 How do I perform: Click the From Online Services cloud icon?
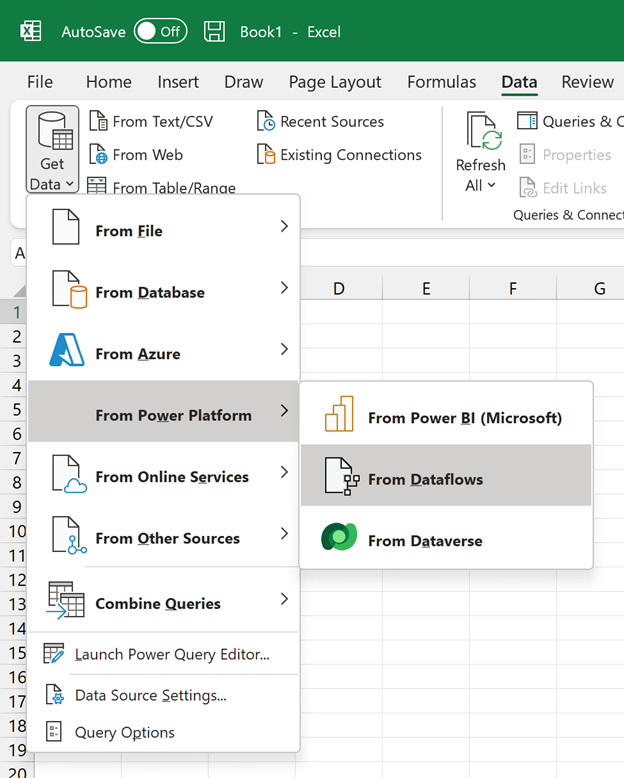pyautogui.click(x=69, y=474)
